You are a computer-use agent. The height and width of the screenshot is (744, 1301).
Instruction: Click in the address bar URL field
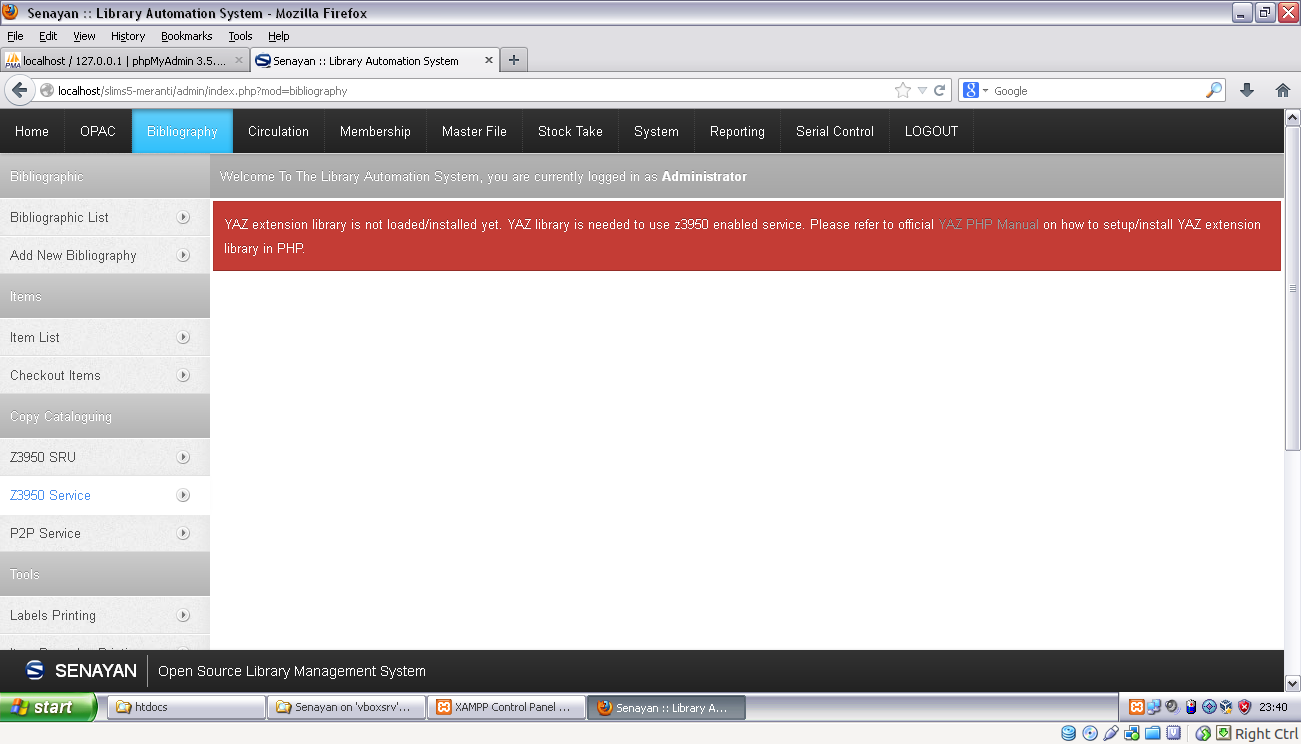pyautogui.click(x=470, y=90)
